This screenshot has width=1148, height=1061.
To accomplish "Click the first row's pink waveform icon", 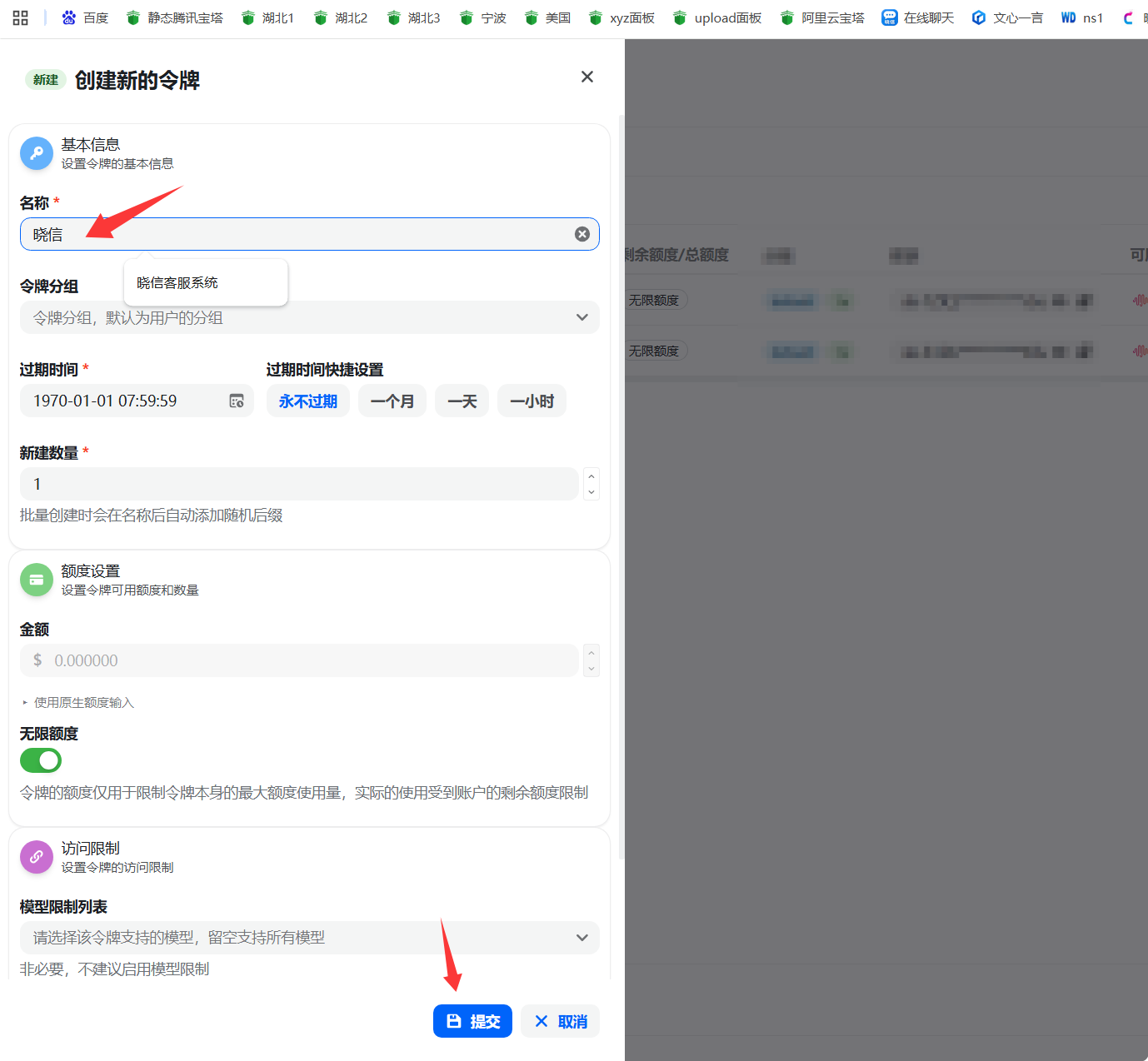I will [1141, 300].
